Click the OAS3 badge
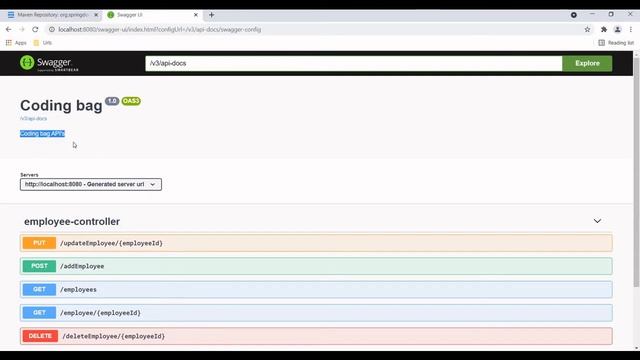This screenshot has height=360, width=640. pos(131,101)
